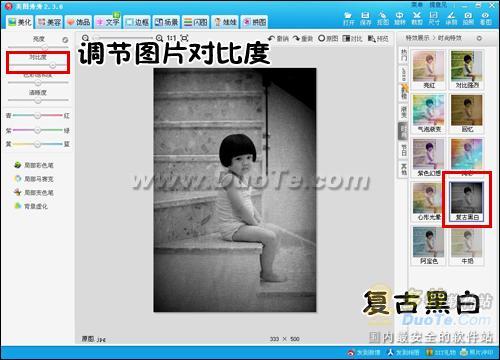This screenshot has height=360, width=500.
Task: Apply the 牛奶 effect thumbnail
Action: pos(466,245)
